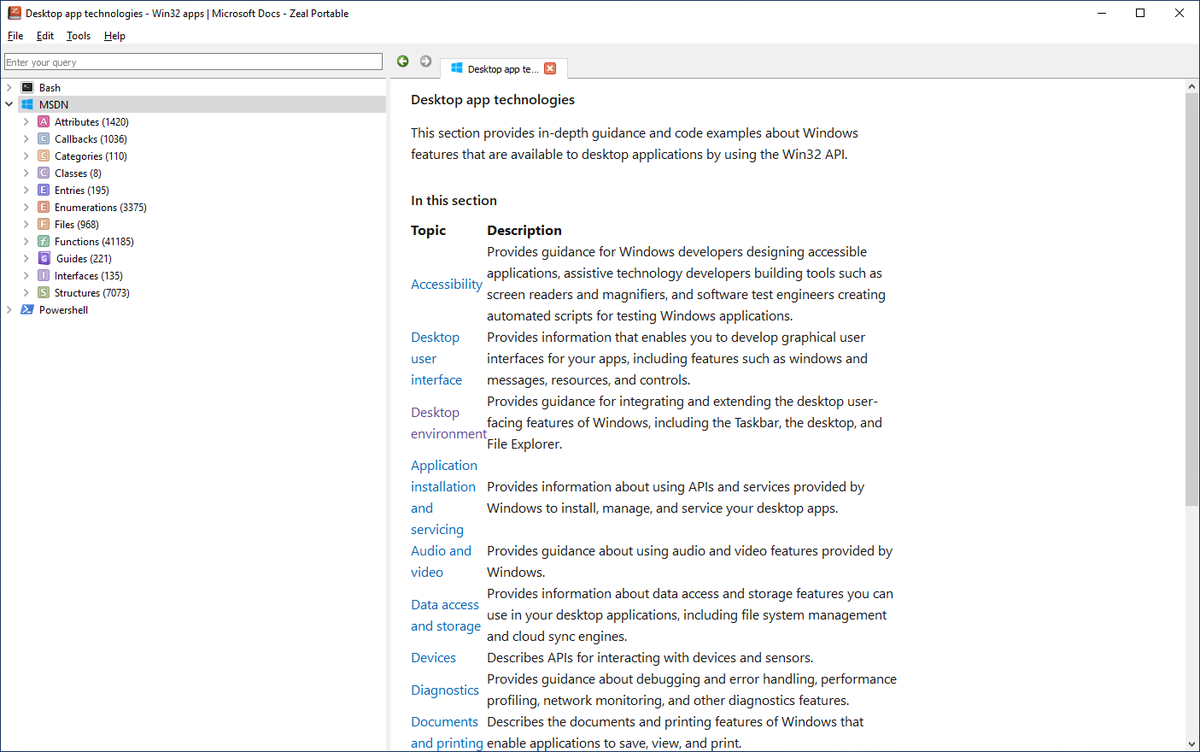Image resolution: width=1200 pixels, height=752 pixels.
Task: Click the Callbacks category icon
Action: coord(44,139)
